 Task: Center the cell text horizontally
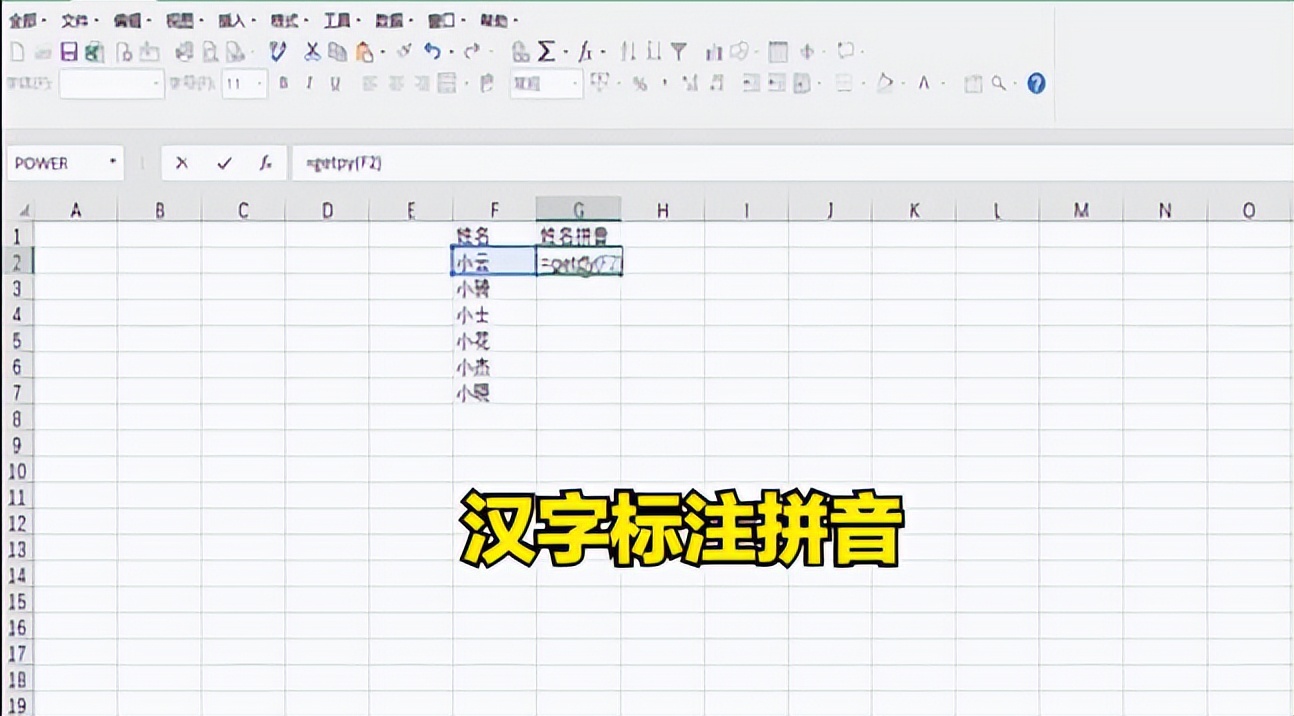pyautogui.click(x=394, y=84)
